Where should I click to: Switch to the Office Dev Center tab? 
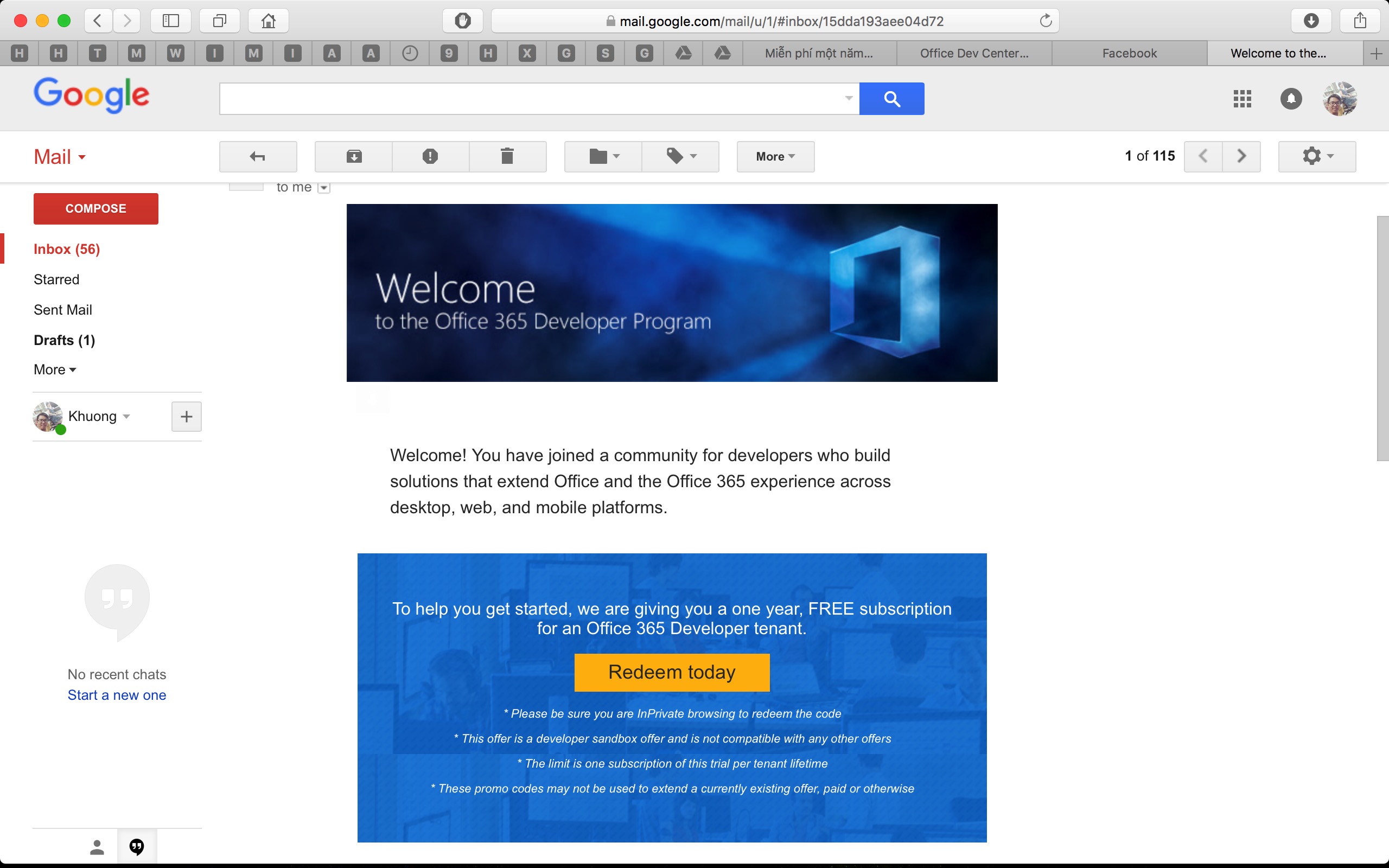click(x=974, y=53)
